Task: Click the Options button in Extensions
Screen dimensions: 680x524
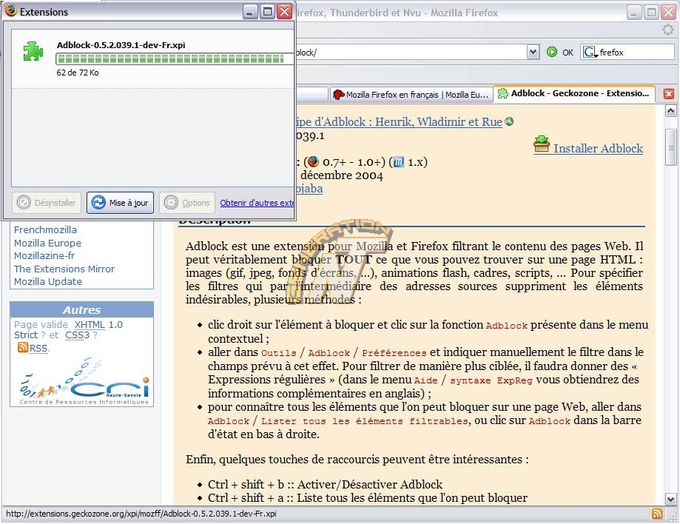Action: tap(187, 203)
